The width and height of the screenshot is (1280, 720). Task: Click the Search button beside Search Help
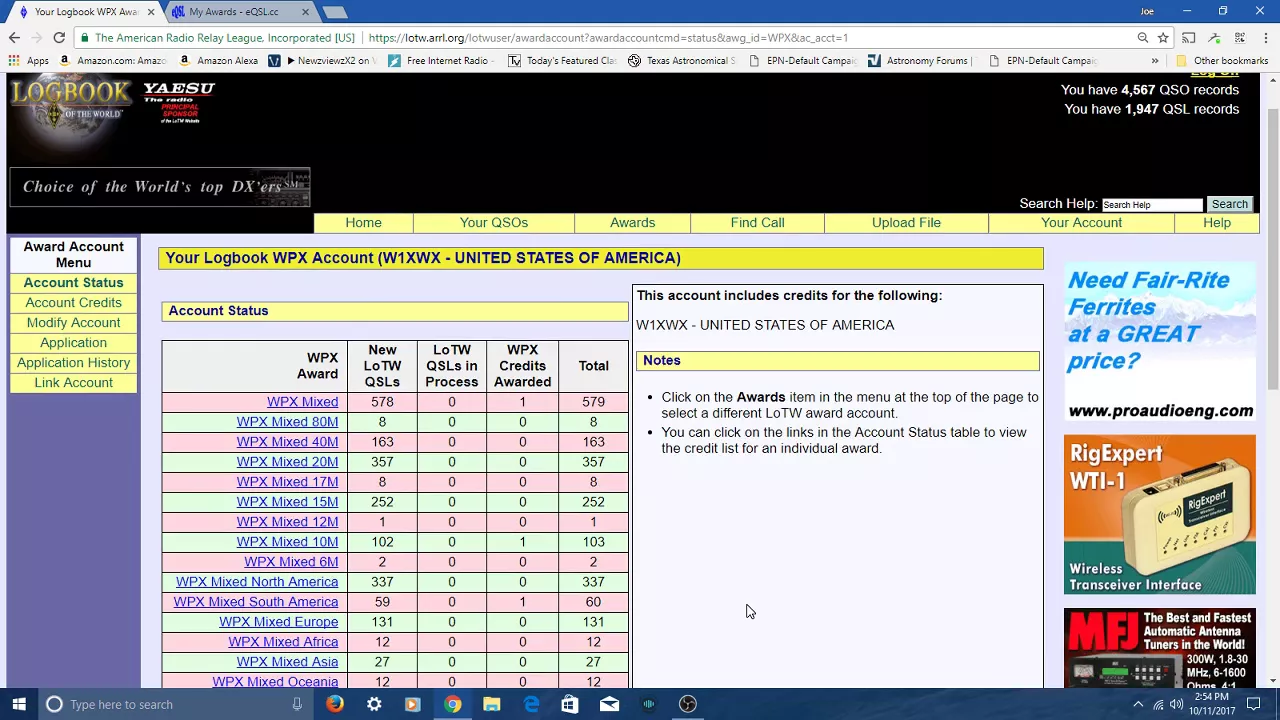coord(1229,204)
